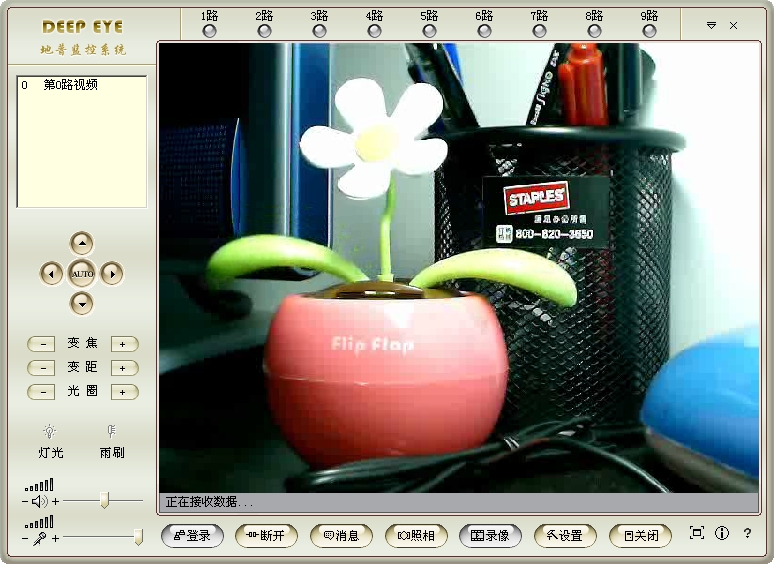Select channel 1路 radio indicator
Viewport: 774px width, 564px height.
coord(209,30)
